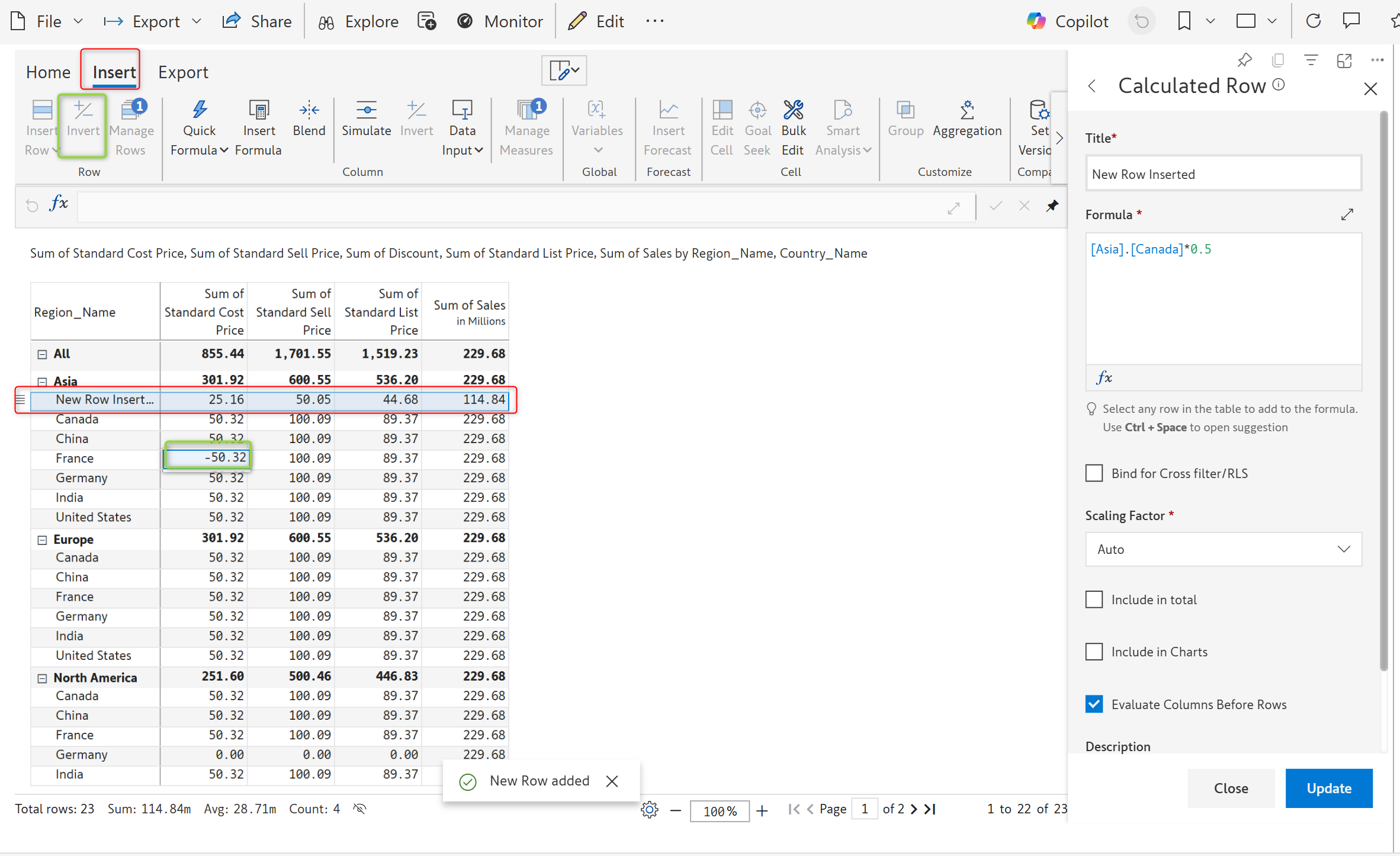The height and width of the screenshot is (856, 1400).
Task: Click fx button under the formula editor
Action: pos(1104,377)
